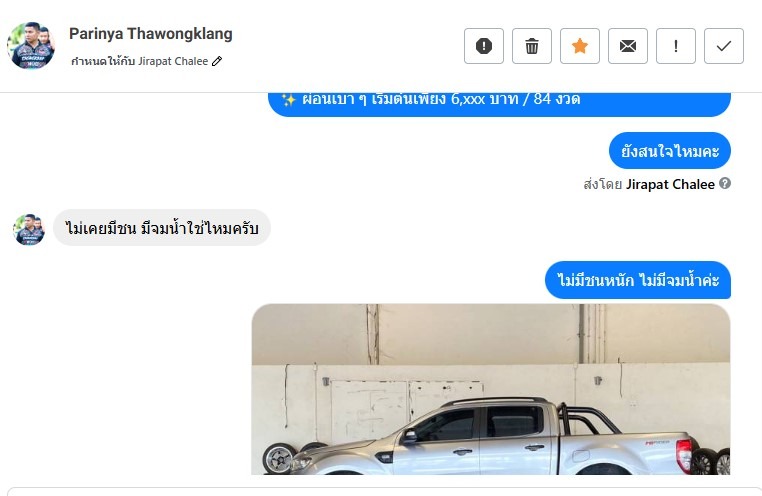Image resolution: width=762 pixels, height=496 pixels.
Task: Open the silver pickup truck photo
Action: [x=491, y=390]
